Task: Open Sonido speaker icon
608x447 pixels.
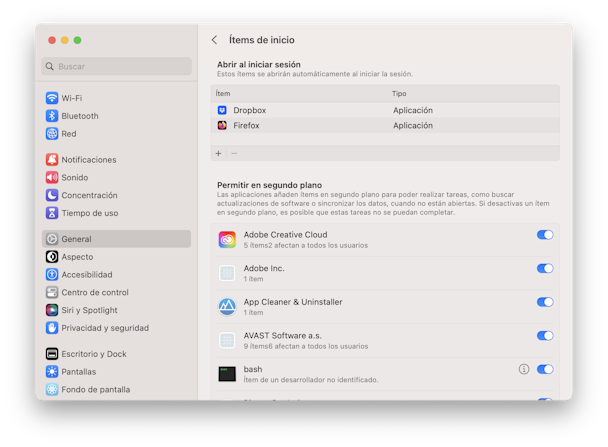Action: pos(52,178)
